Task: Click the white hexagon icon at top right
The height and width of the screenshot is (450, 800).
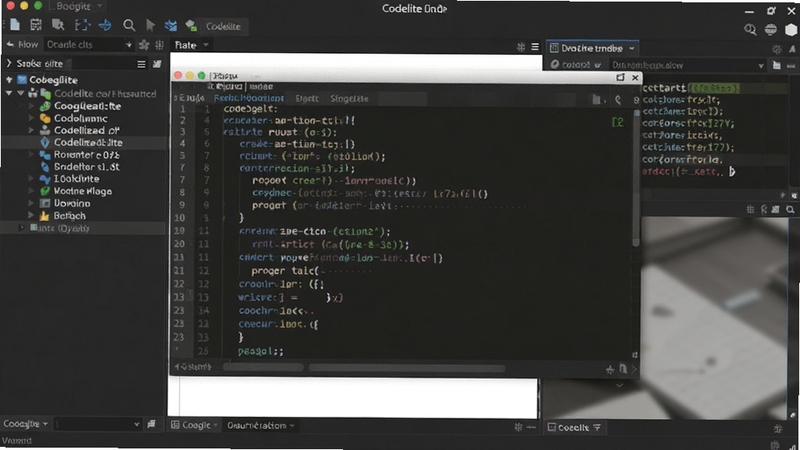Action: [x=791, y=30]
